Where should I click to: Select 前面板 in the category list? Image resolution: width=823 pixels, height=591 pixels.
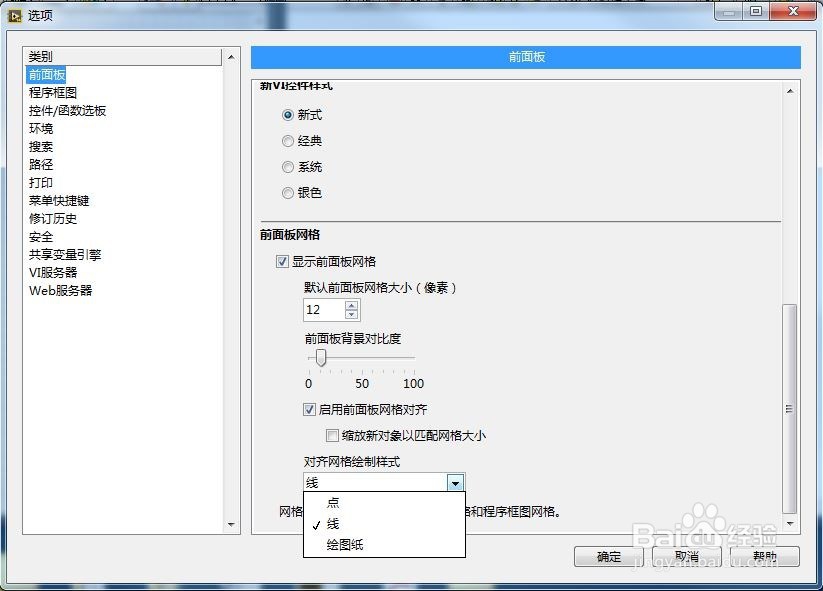coord(47,75)
